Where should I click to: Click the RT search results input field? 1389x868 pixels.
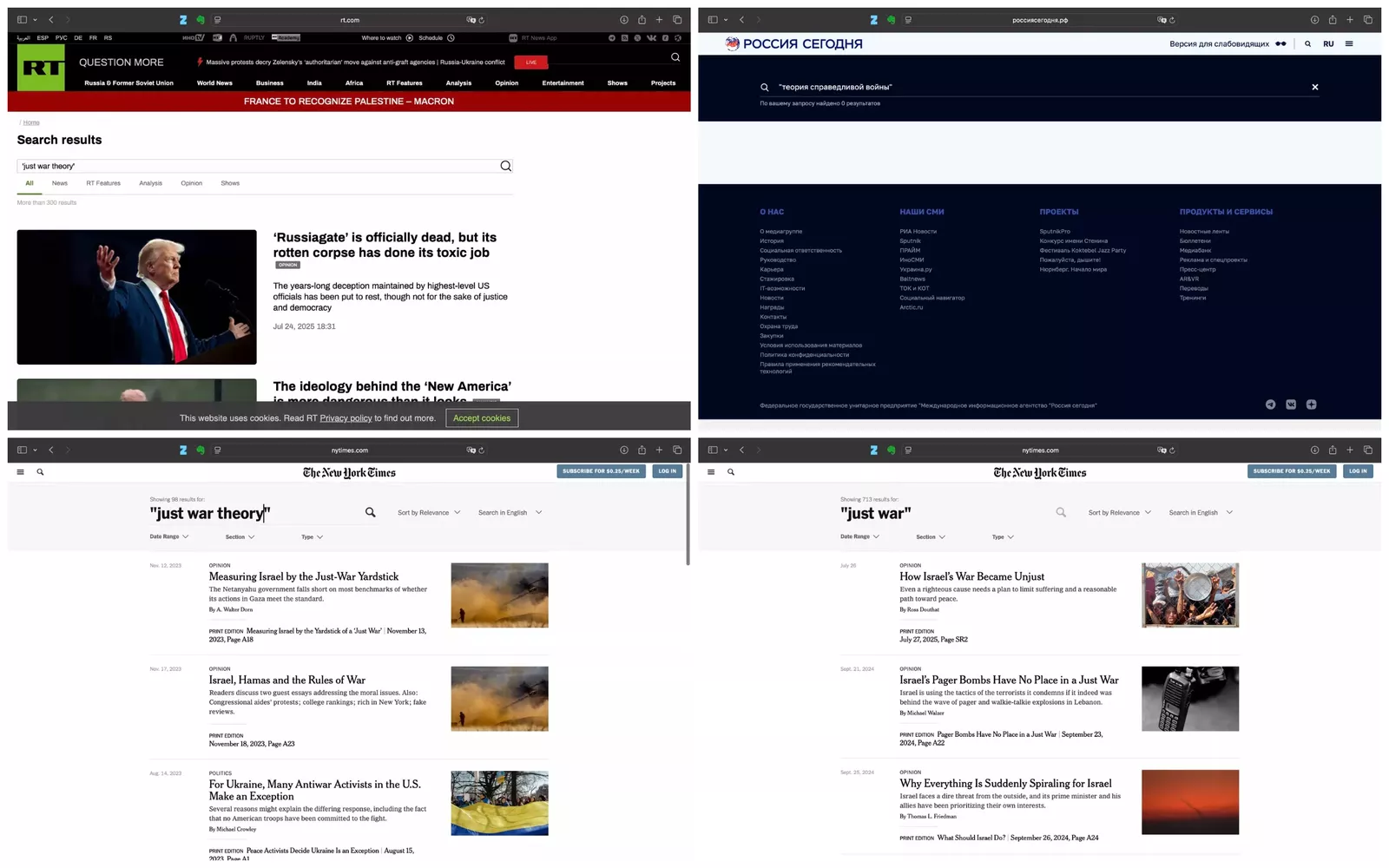coord(257,166)
